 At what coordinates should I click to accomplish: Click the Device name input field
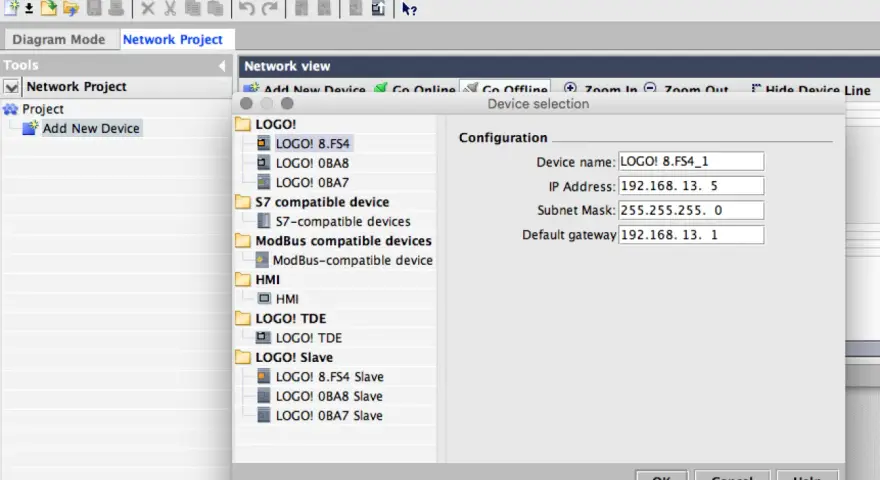(691, 162)
